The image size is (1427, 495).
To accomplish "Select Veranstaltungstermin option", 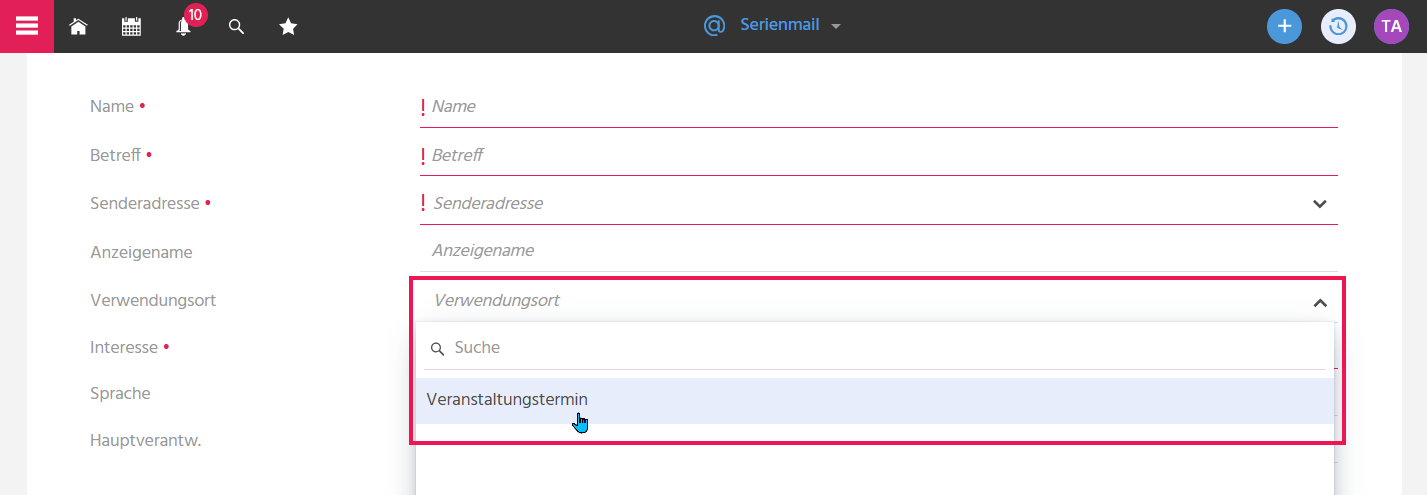I will 875,400.
